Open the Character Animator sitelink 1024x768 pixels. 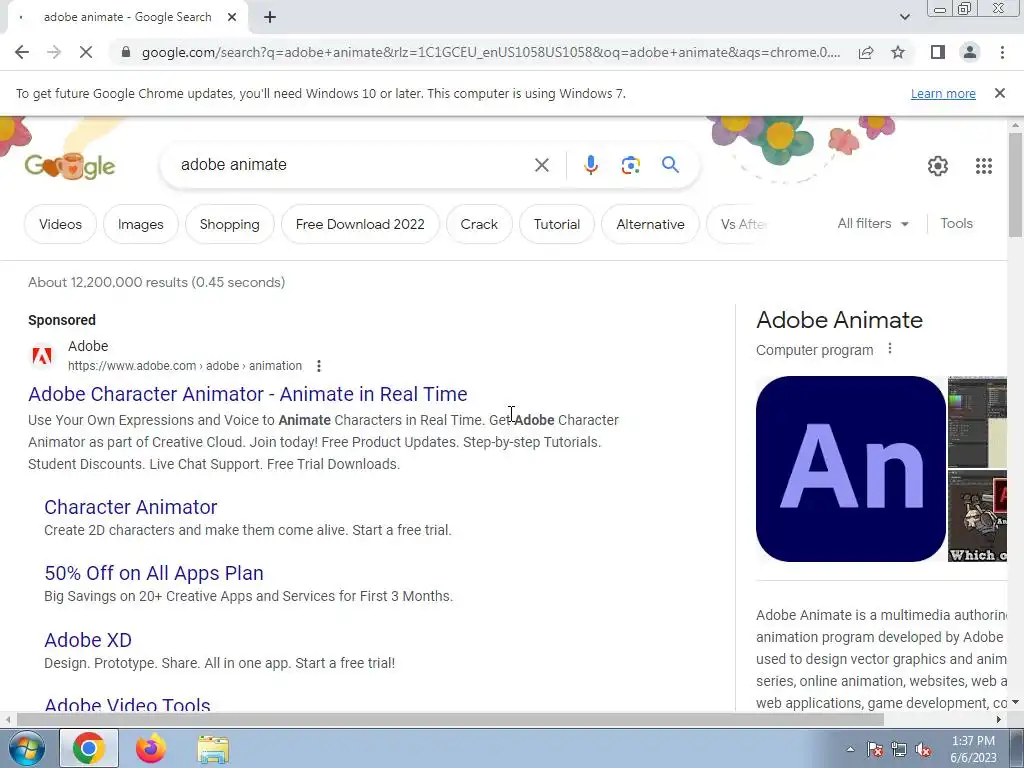131,507
